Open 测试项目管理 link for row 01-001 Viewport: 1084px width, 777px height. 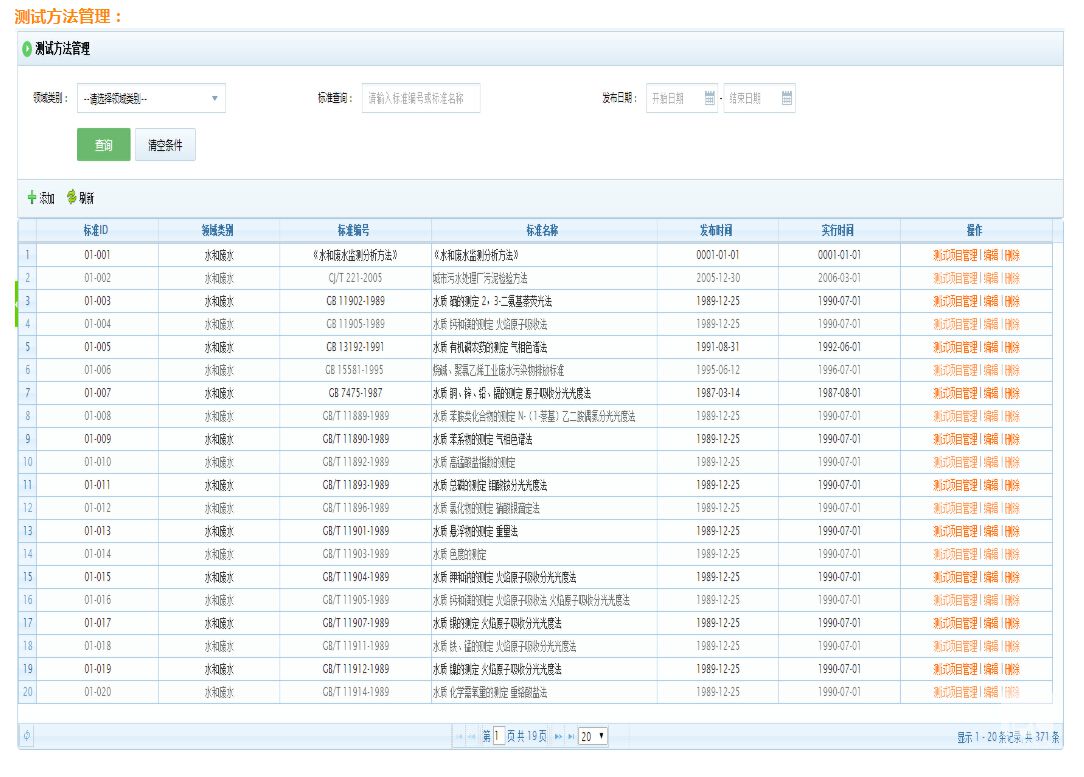pyautogui.click(x=955, y=255)
